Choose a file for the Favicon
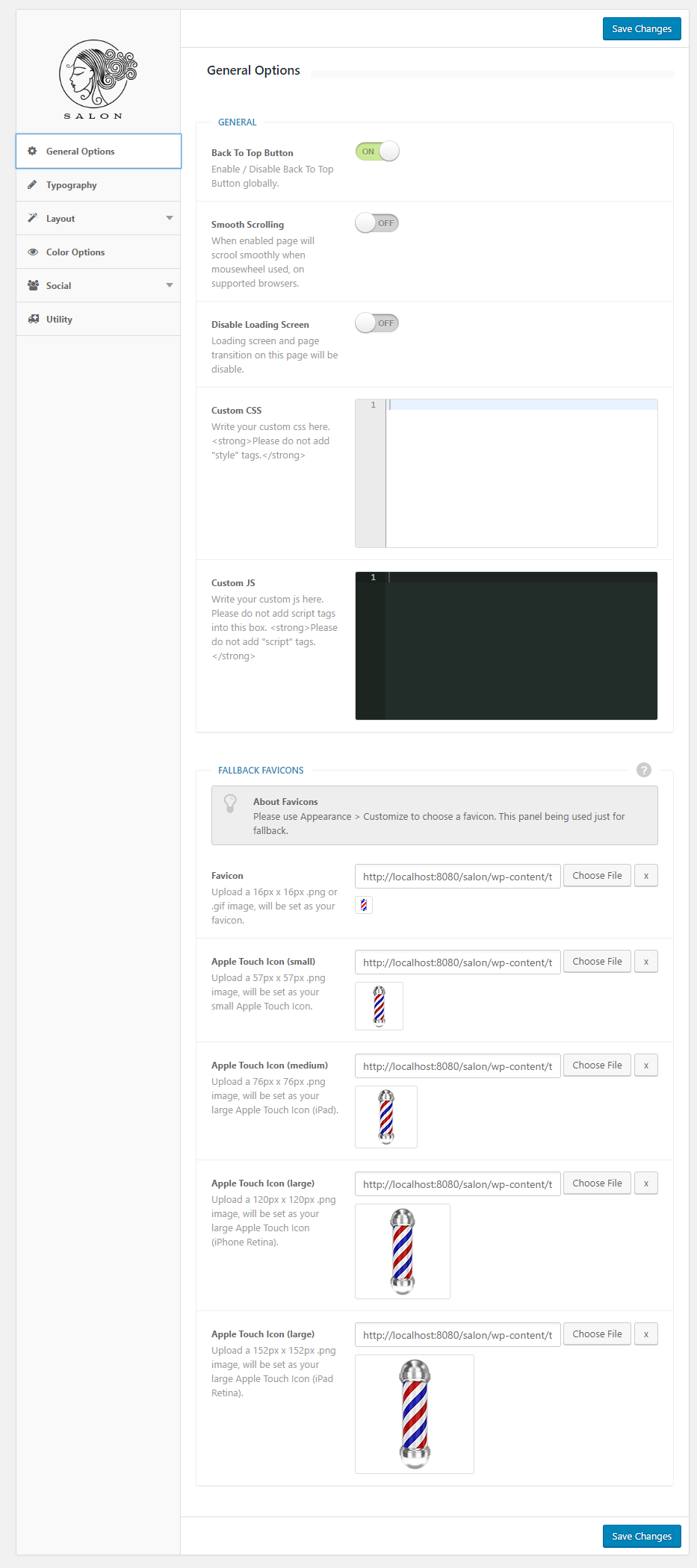697x1568 pixels. pyautogui.click(x=597, y=876)
